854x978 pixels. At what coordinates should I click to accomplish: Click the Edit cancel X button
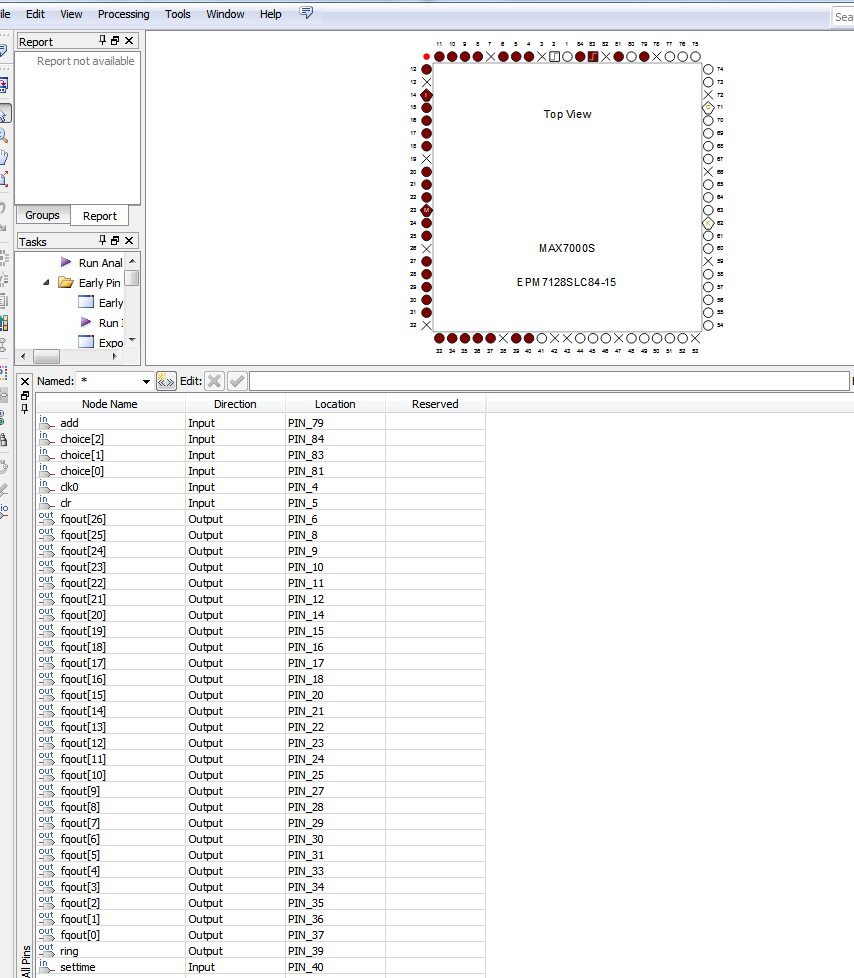214,381
